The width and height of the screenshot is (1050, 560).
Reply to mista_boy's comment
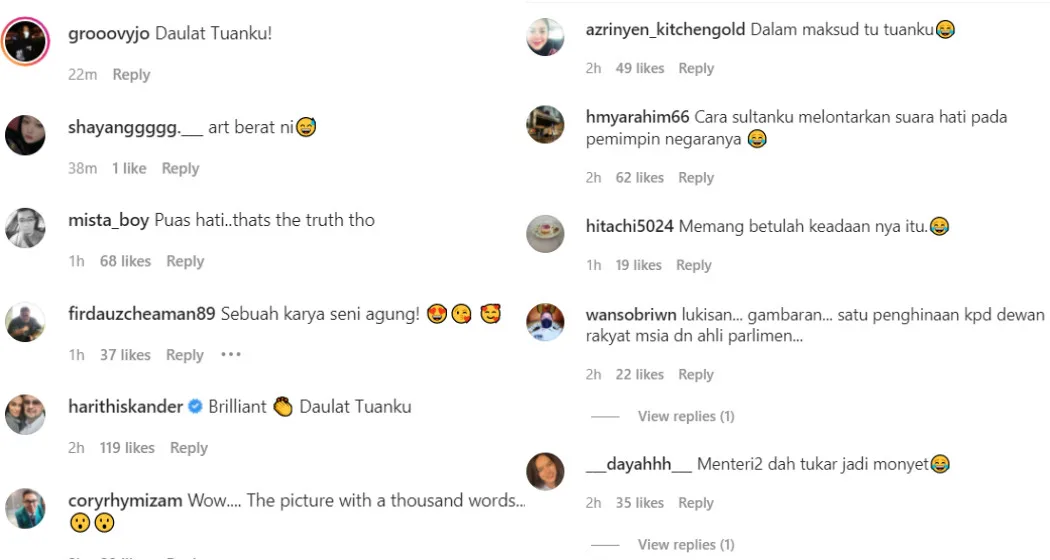(x=185, y=261)
